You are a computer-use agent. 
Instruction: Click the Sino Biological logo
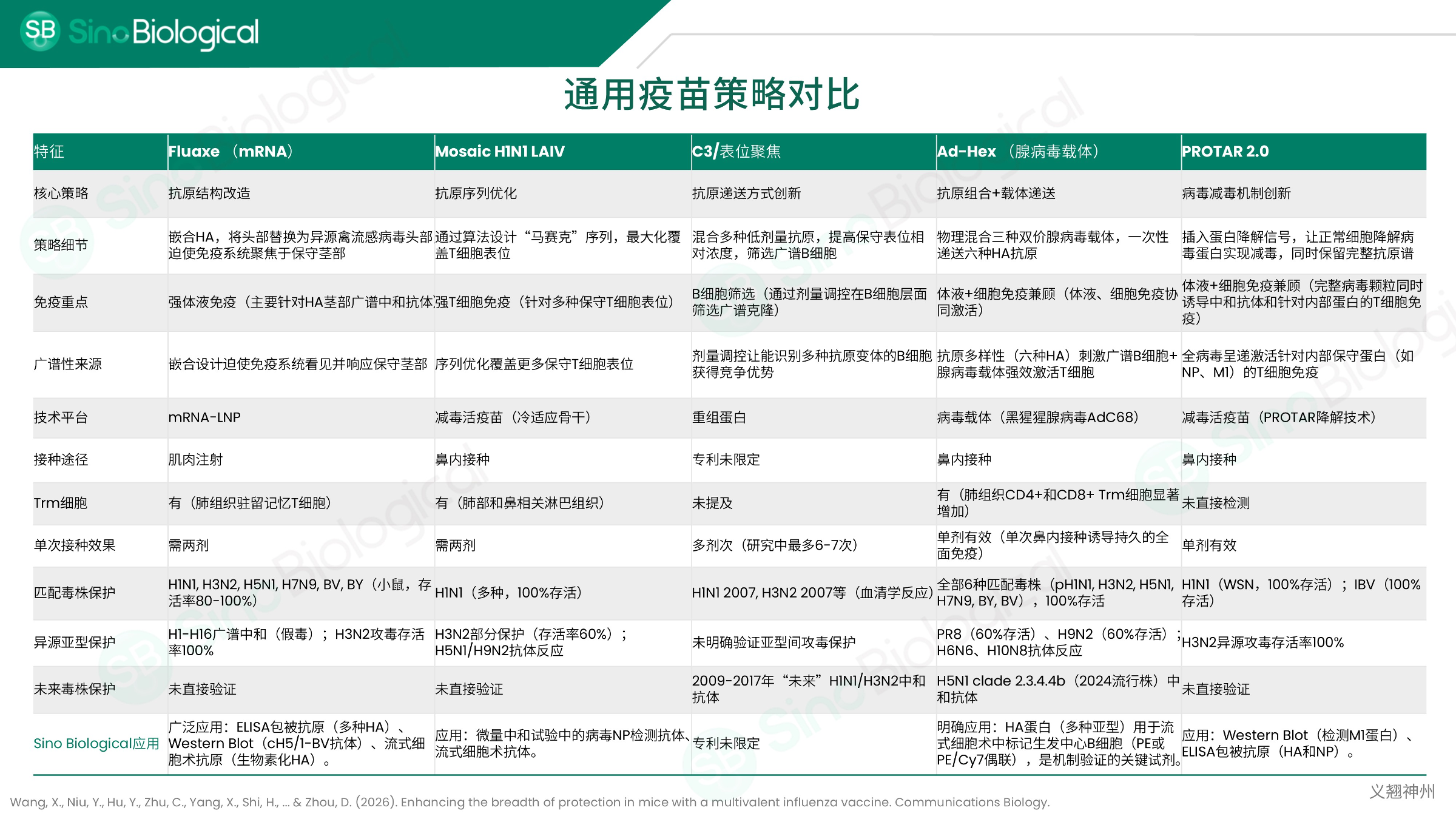140,32
